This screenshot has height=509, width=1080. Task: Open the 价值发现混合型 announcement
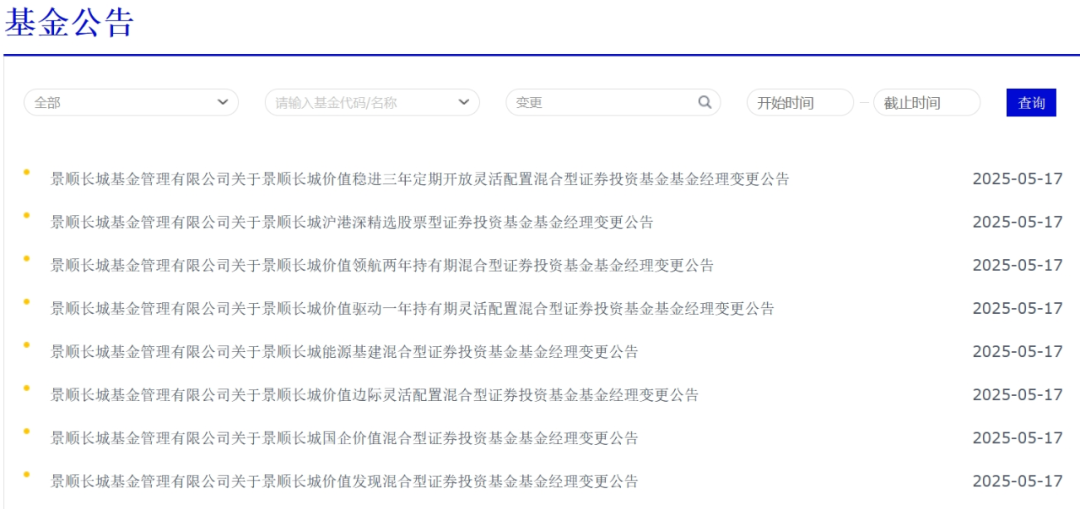344,481
